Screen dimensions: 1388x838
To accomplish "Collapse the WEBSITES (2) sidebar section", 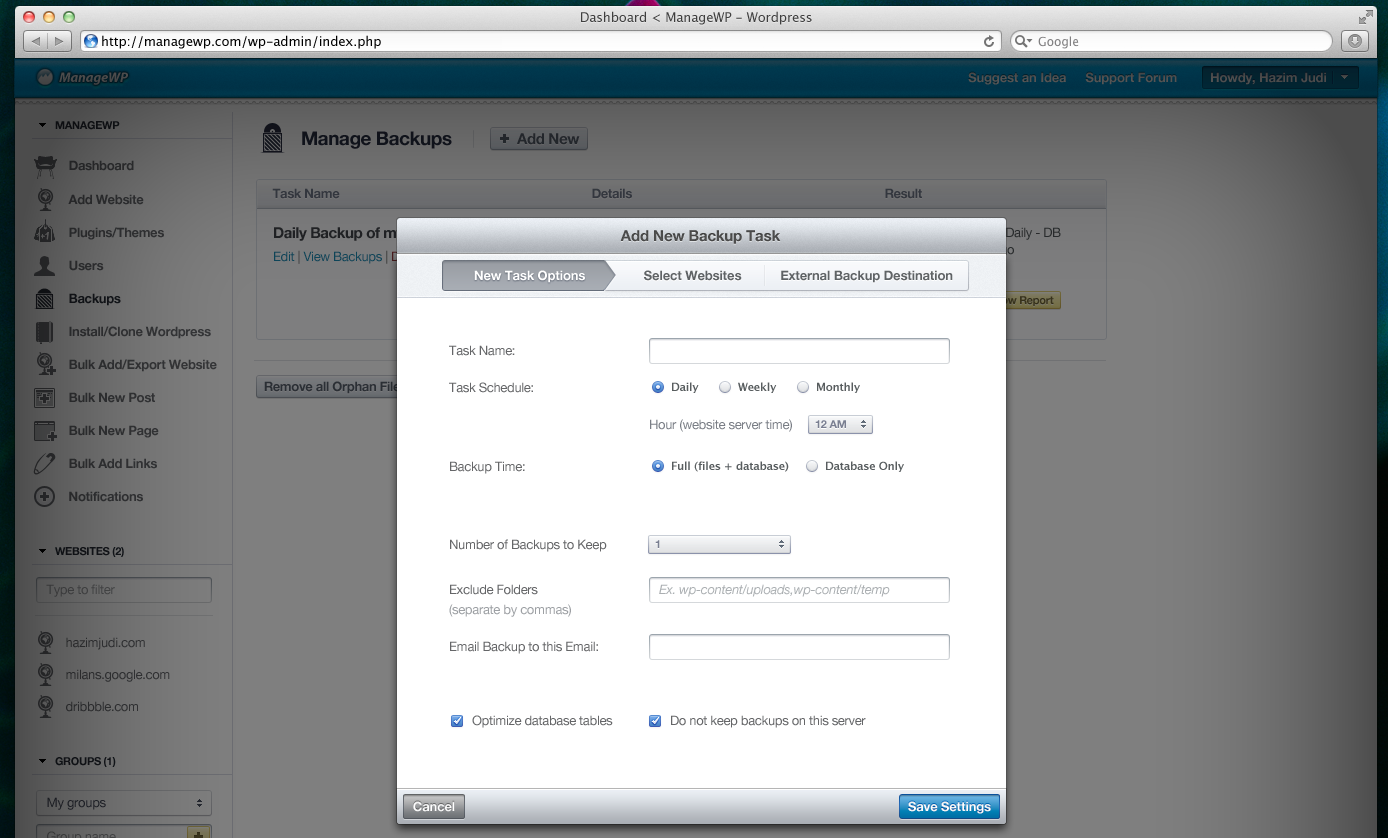I will click(43, 551).
